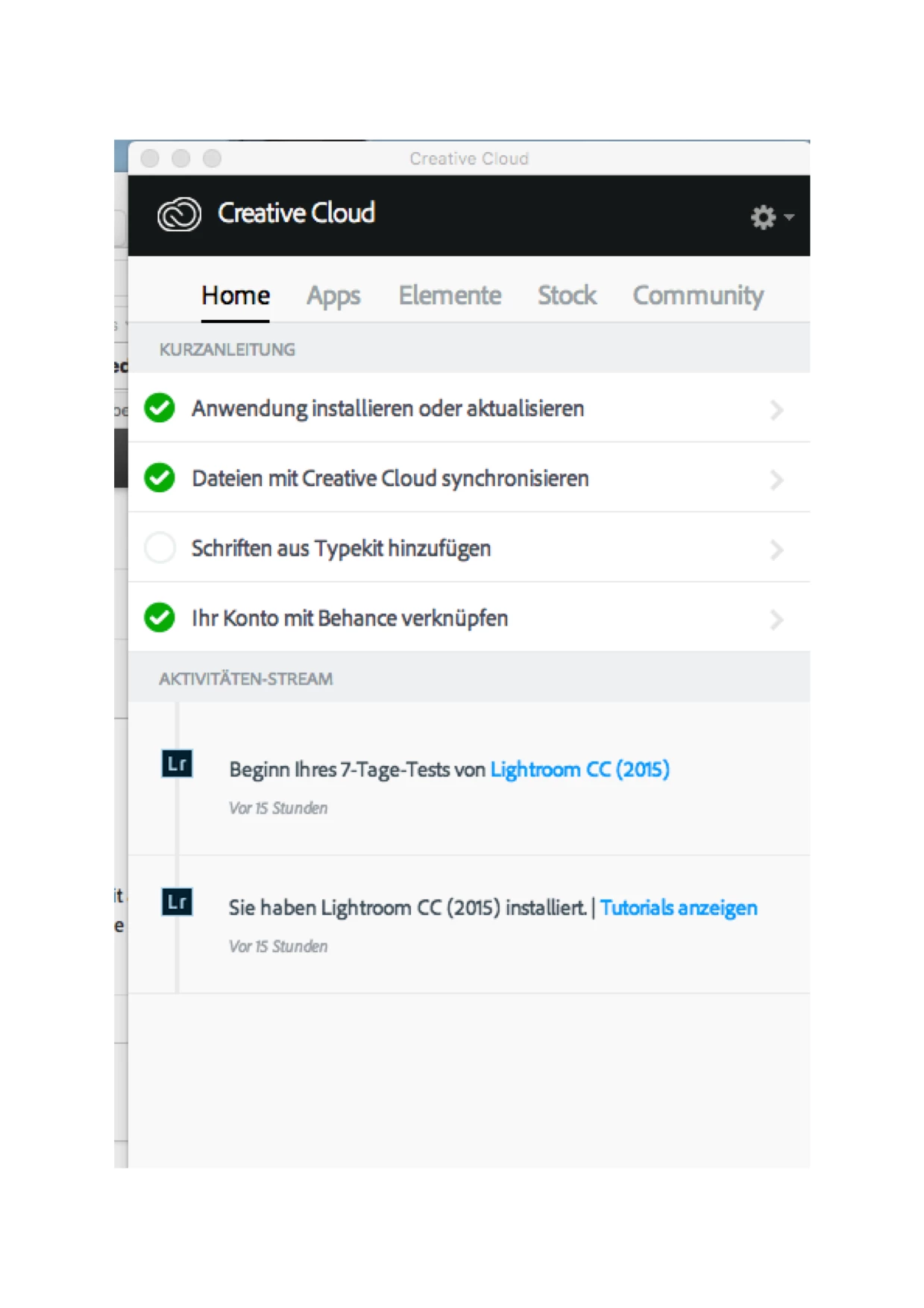Minimize the Creative Cloud window
The height and width of the screenshot is (1308, 924).
(180, 158)
